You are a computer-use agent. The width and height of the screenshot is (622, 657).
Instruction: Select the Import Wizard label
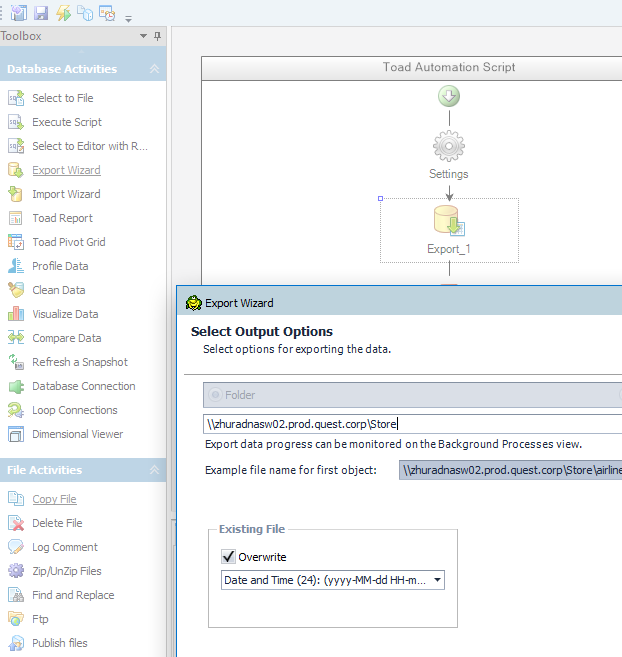pos(66,194)
